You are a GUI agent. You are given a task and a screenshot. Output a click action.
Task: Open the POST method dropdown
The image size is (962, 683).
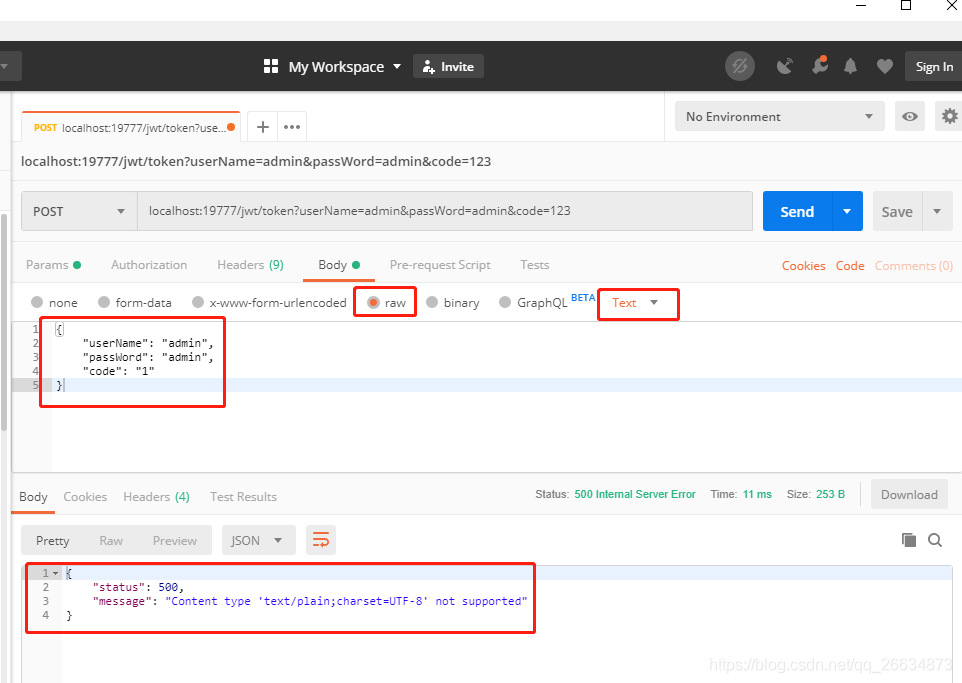[x=78, y=211]
